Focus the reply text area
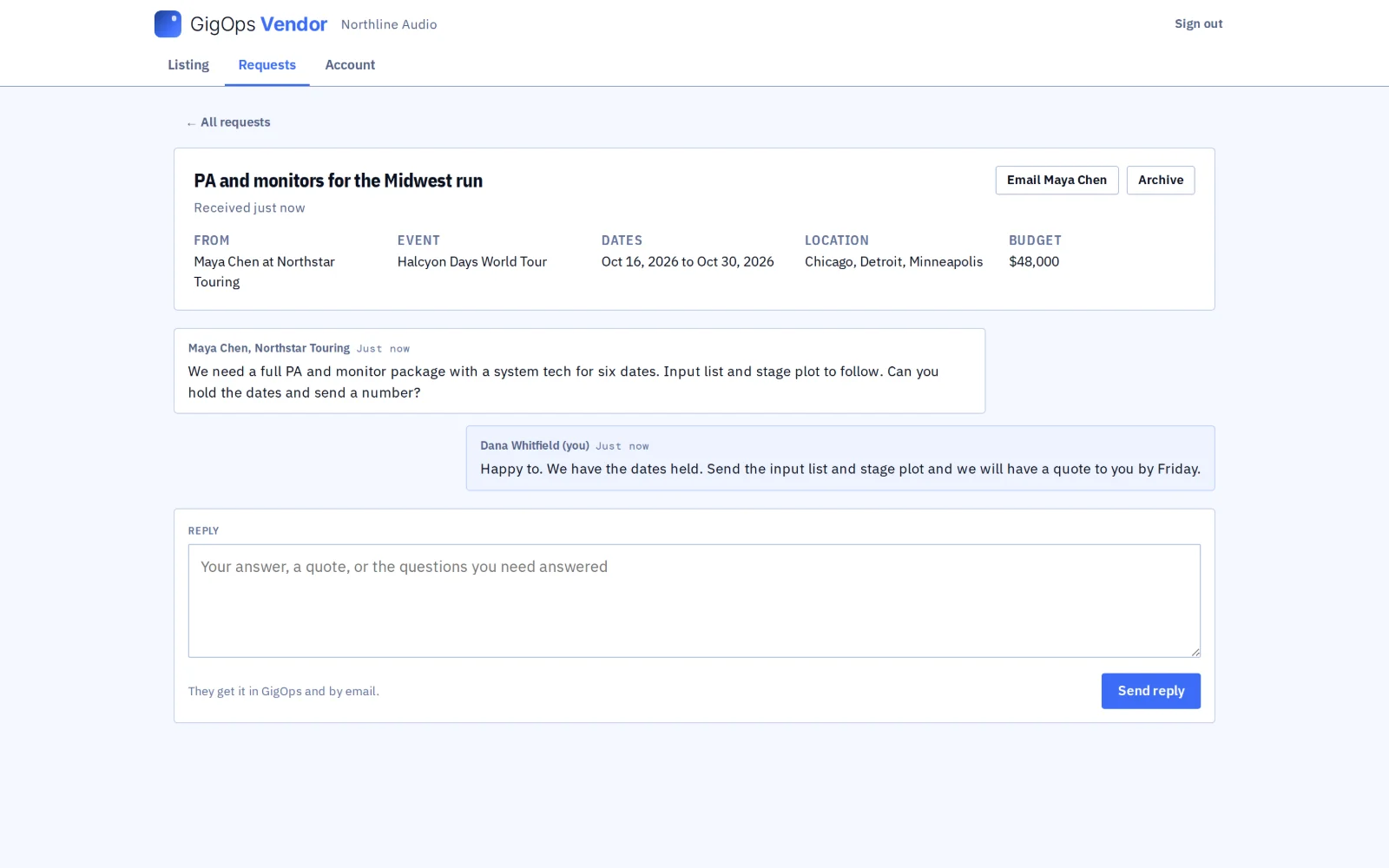The width and height of the screenshot is (1389, 868). click(694, 601)
